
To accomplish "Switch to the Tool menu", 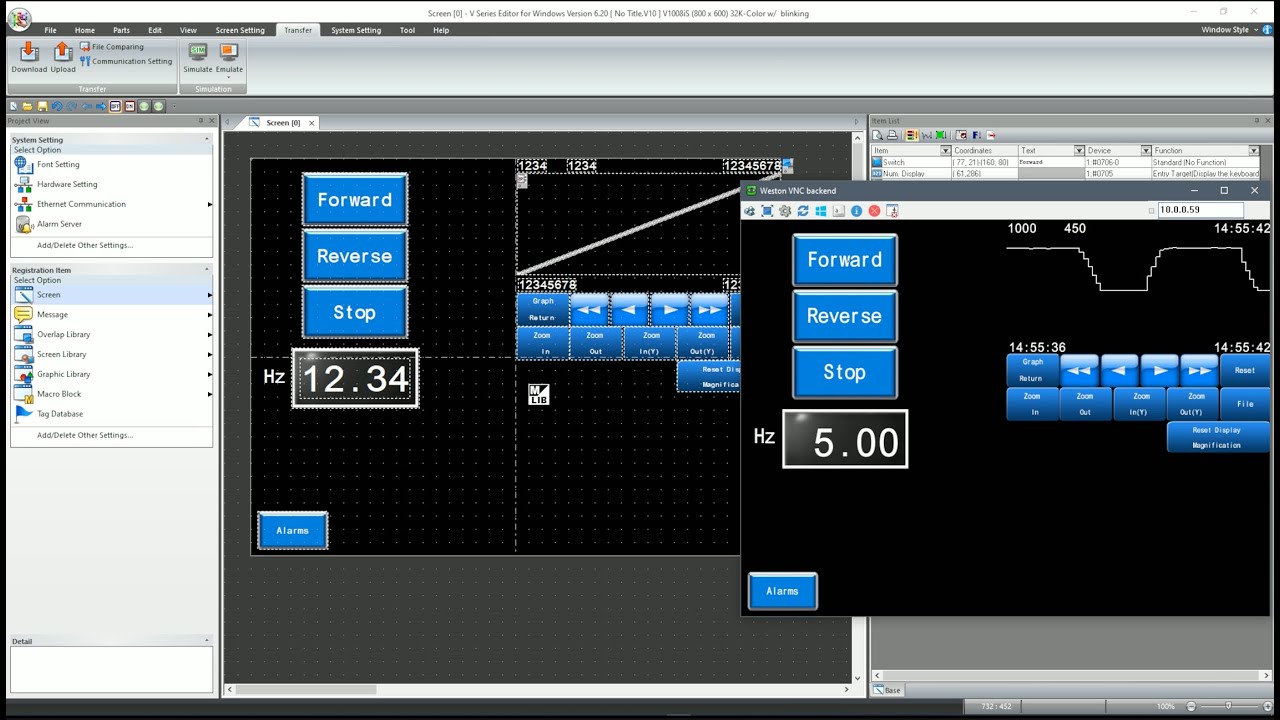I will coord(407,30).
